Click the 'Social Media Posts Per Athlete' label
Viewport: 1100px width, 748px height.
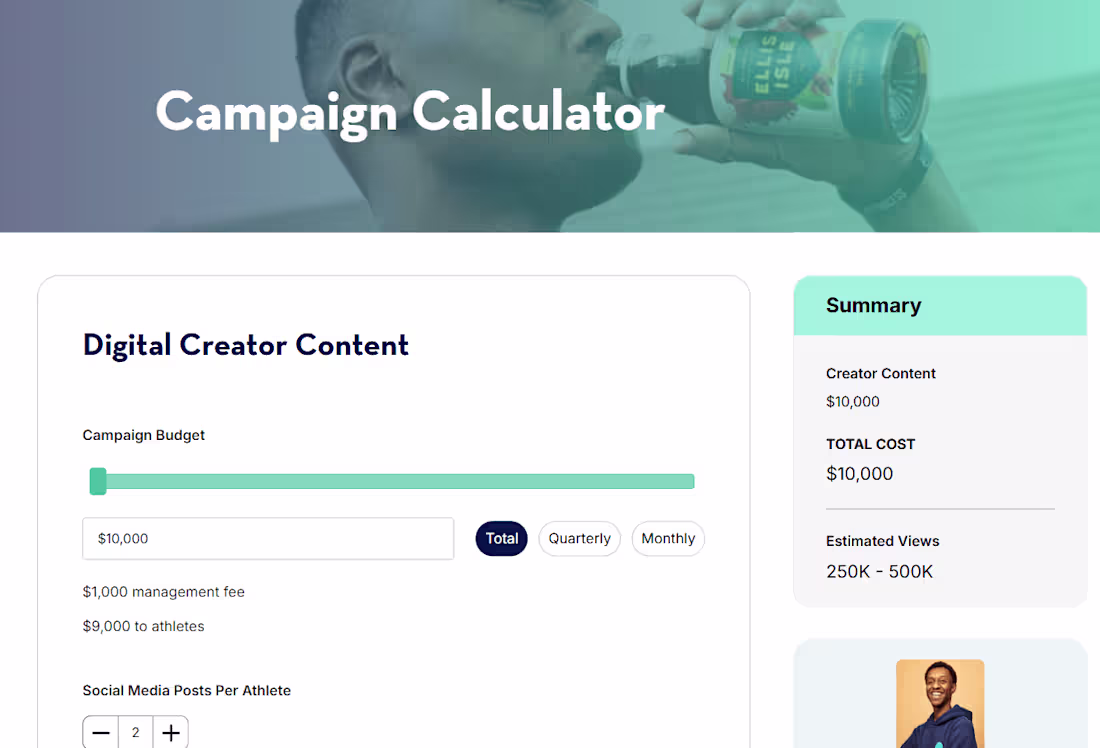[186, 690]
